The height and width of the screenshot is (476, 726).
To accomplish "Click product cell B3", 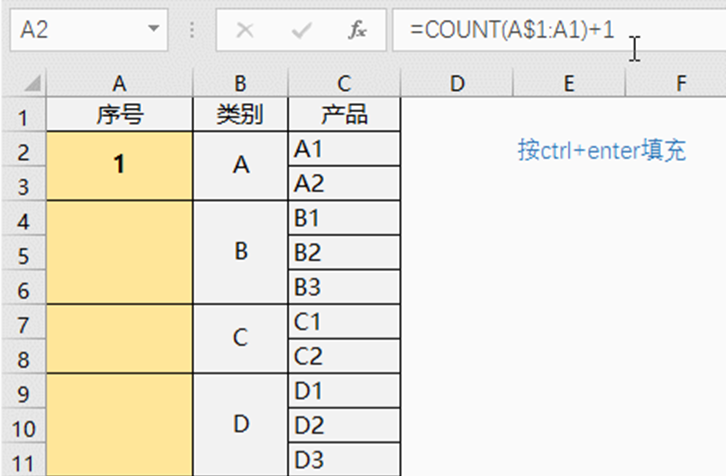I will click(344, 288).
